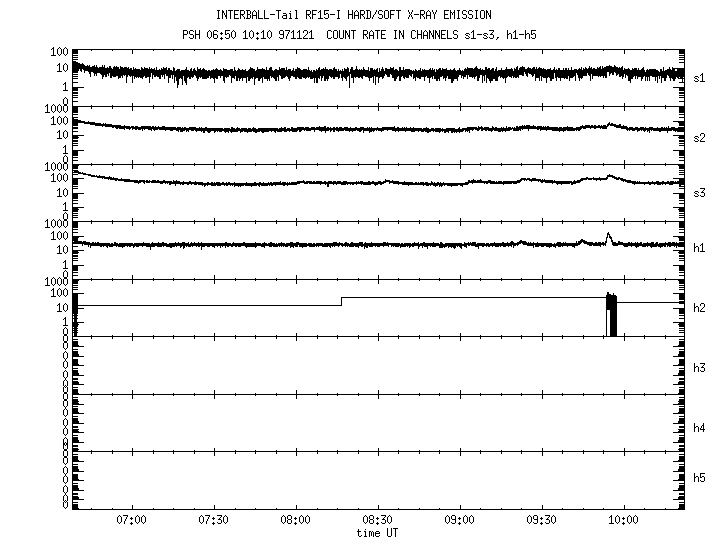The height and width of the screenshot is (550, 720).
Task: Select the 10:00 time tick label
Action: click(623, 521)
